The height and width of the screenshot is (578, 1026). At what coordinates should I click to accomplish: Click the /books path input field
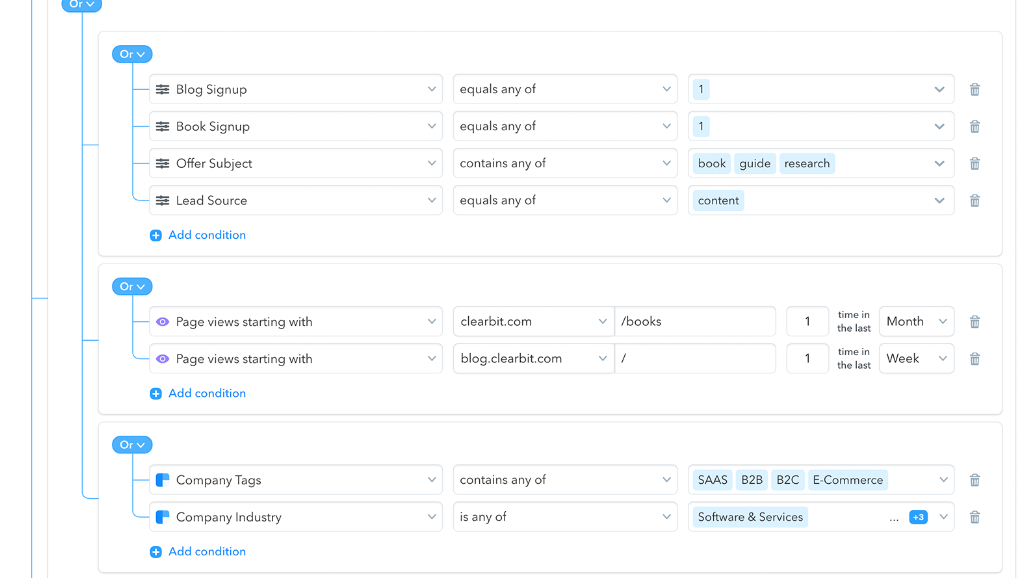[x=695, y=322]
